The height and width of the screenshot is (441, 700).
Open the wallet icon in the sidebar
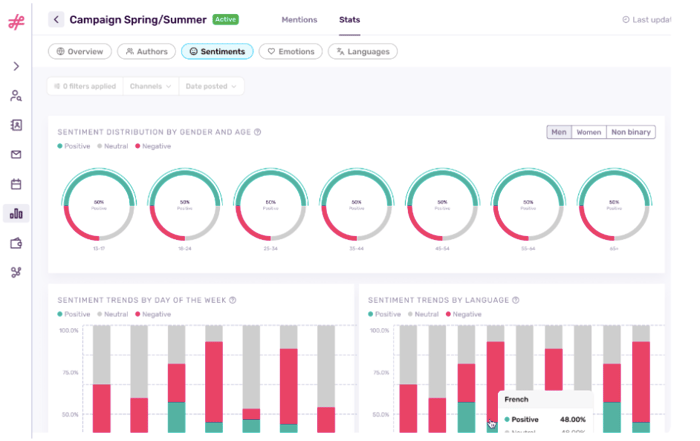pyautogui.click(x=16, y=243)
